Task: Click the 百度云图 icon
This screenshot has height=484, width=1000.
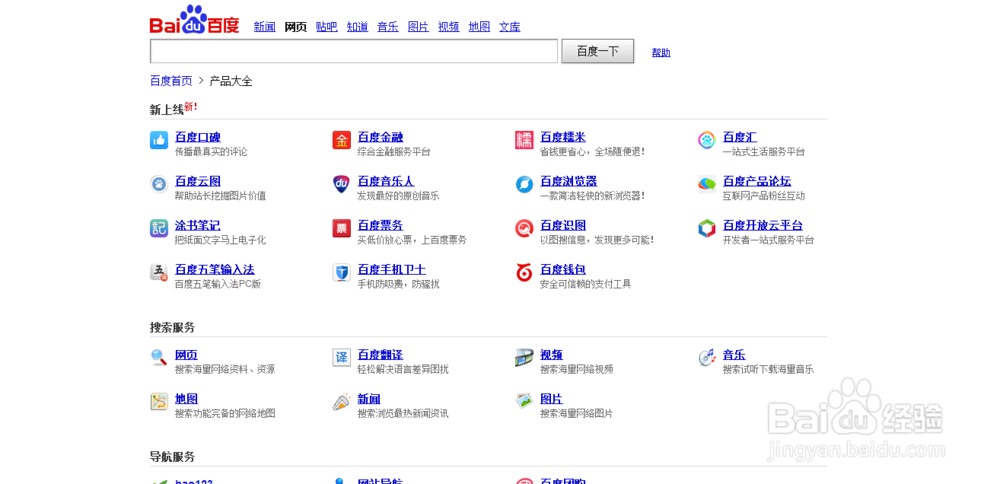Action: (159, 184)
